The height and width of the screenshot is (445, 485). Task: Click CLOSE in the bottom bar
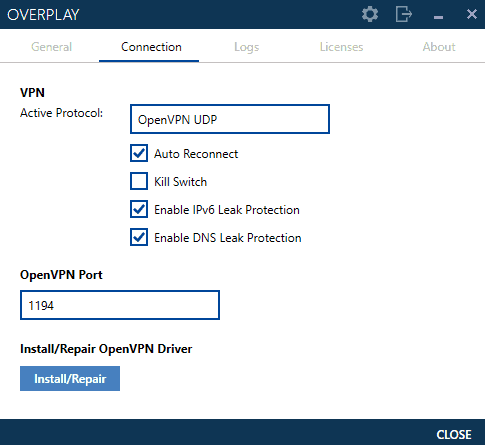[454, 435]
